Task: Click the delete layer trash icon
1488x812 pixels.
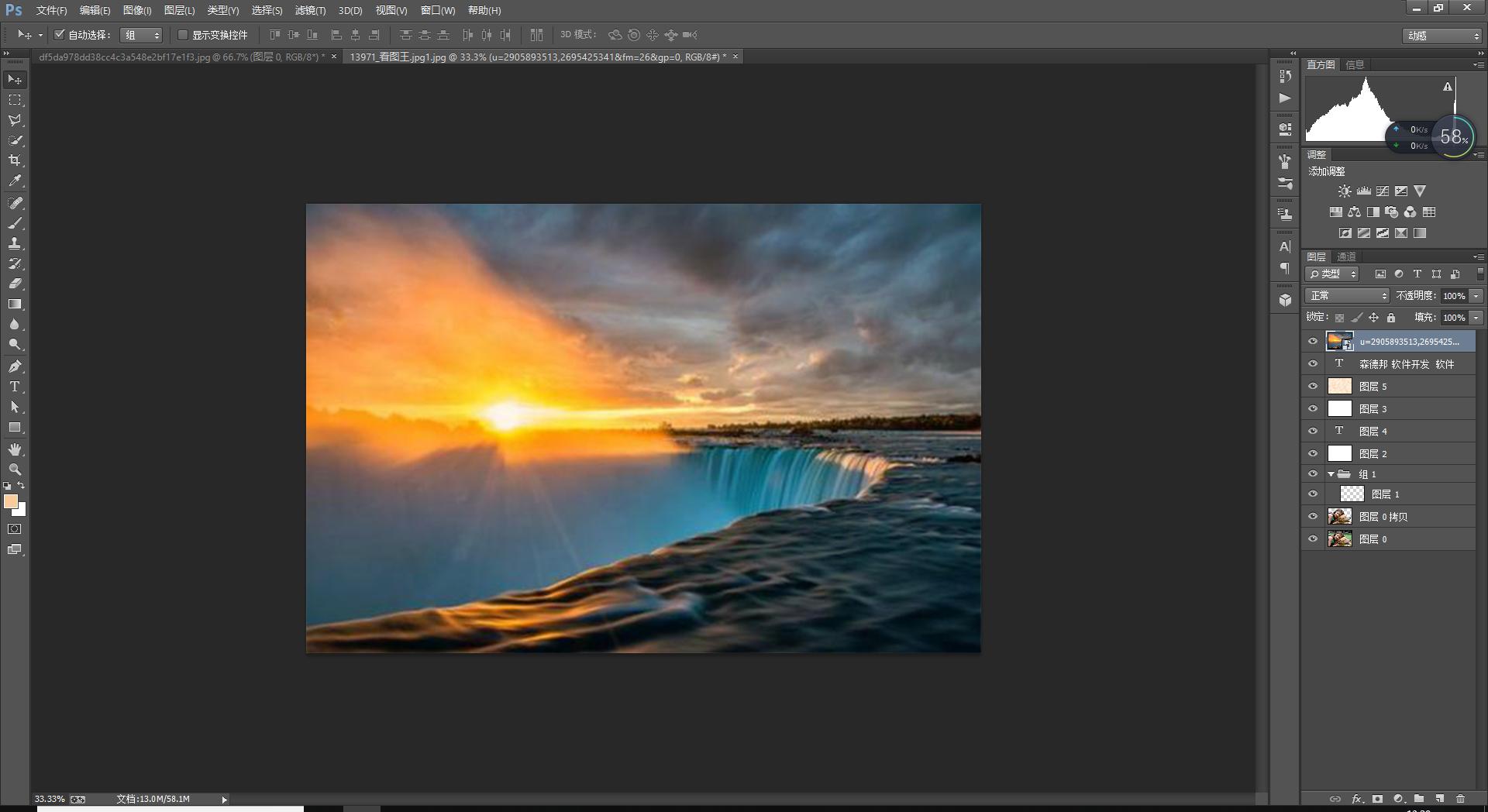Action: [1460, 799]
